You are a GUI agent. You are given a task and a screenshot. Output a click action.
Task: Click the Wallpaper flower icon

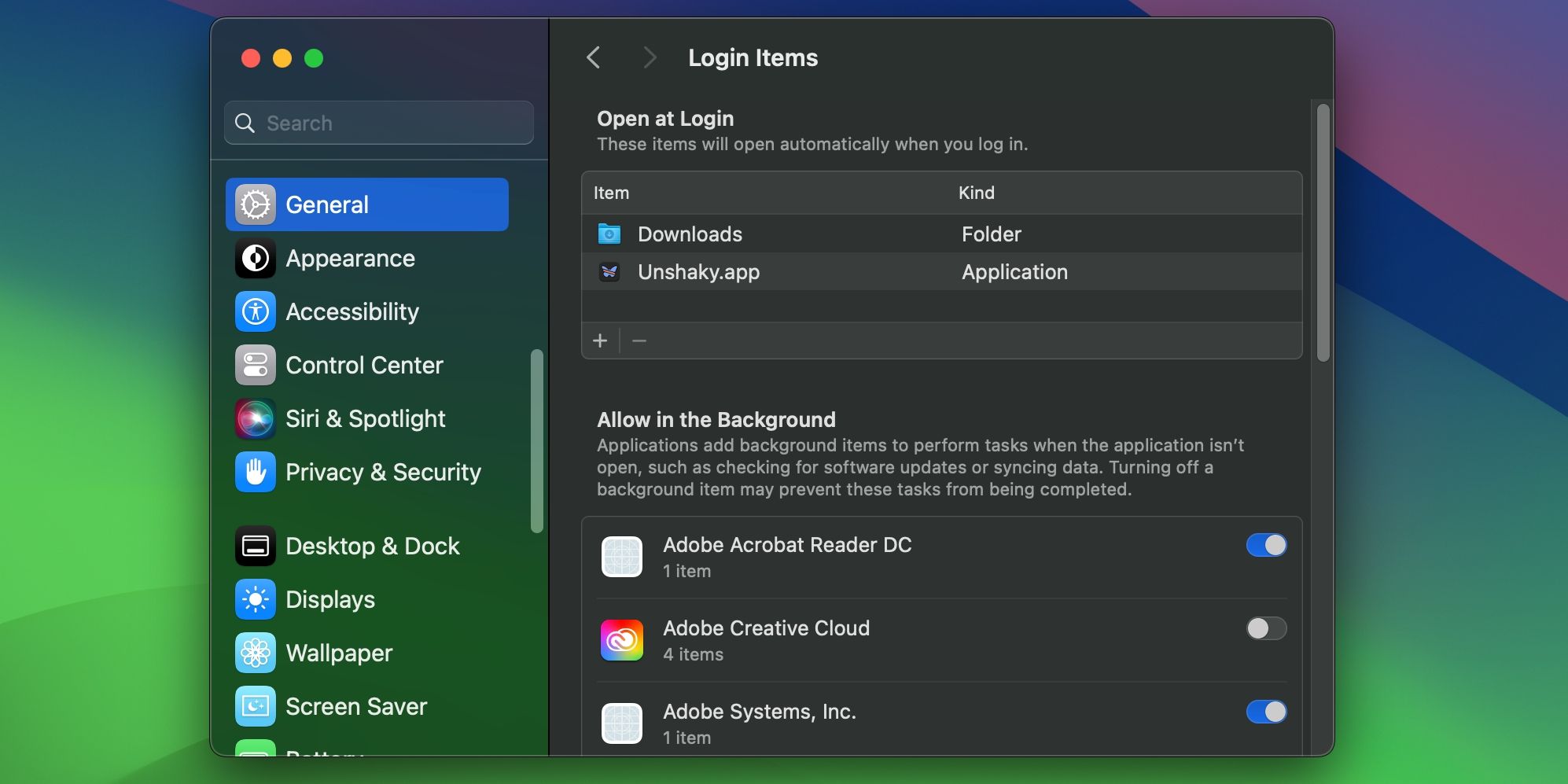point(254,653)
